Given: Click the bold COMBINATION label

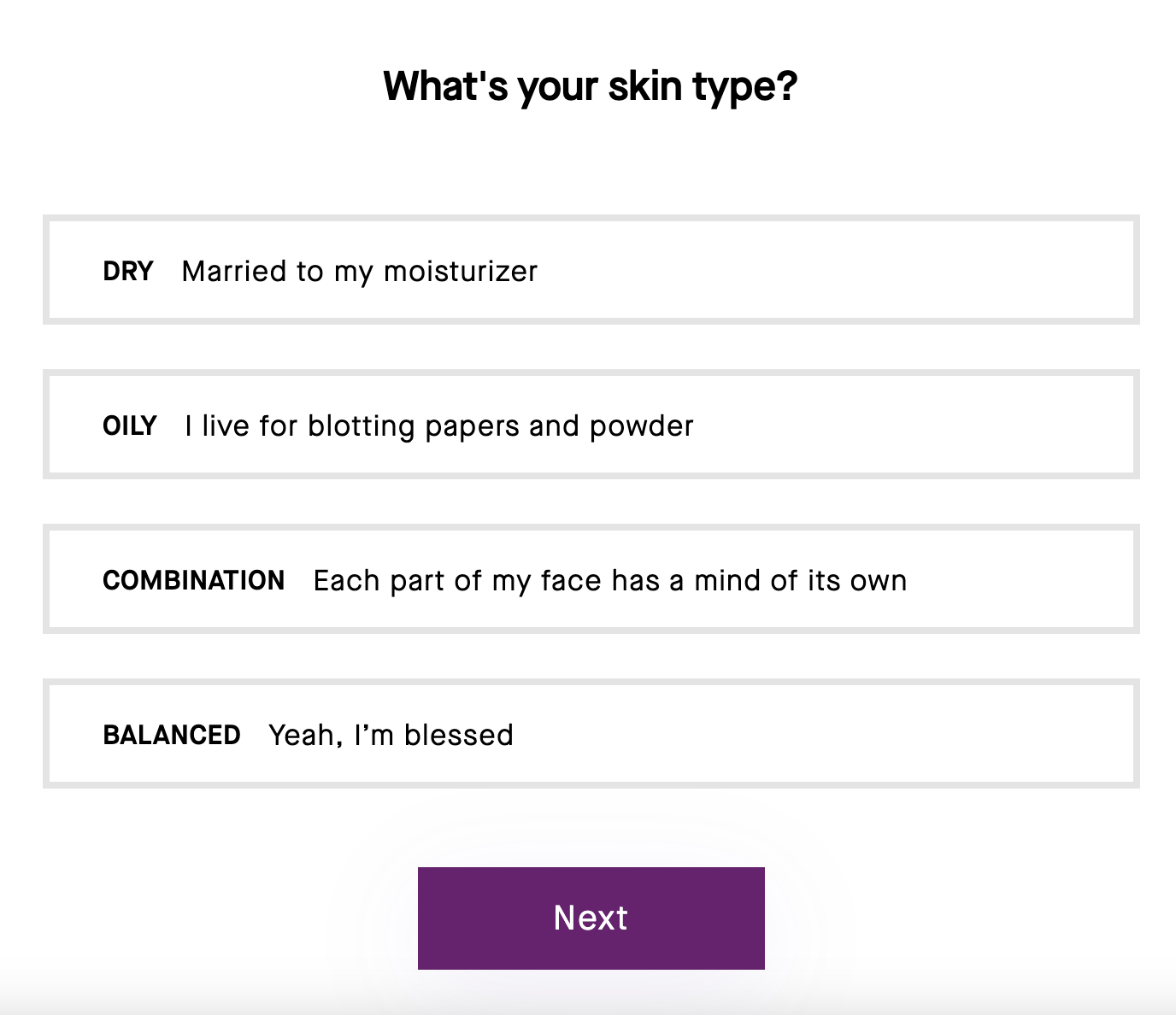Looking at the screenshot, I should 193,581.
